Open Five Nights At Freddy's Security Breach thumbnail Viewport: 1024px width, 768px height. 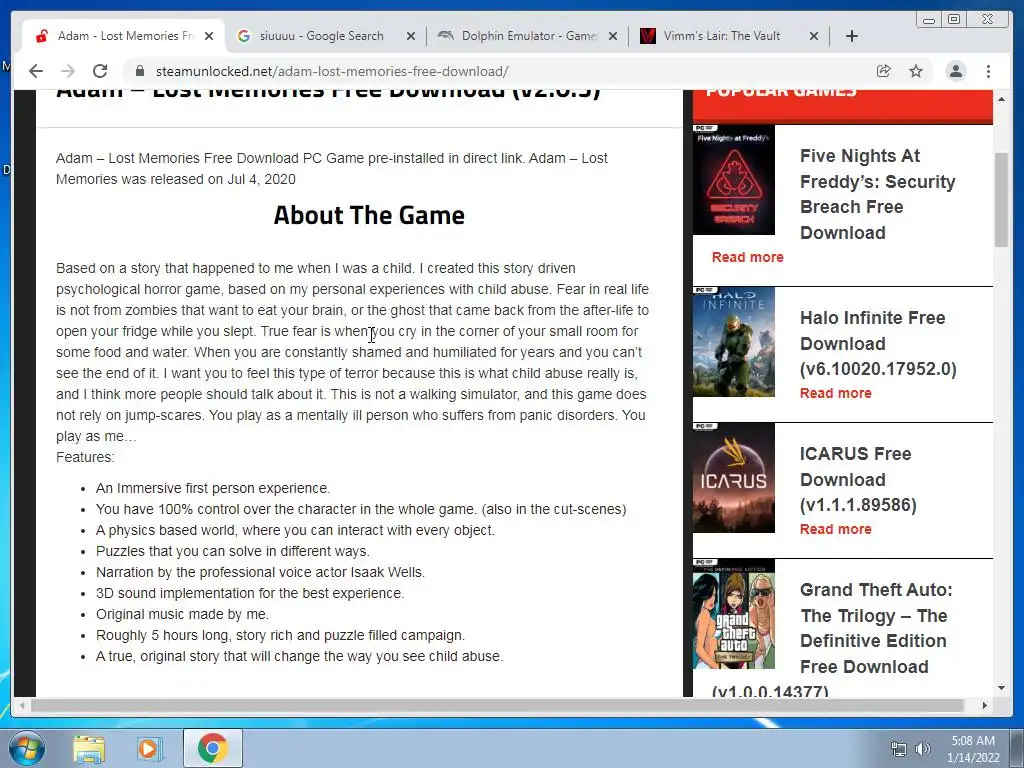pyautogui.click(x=733, y=180)
